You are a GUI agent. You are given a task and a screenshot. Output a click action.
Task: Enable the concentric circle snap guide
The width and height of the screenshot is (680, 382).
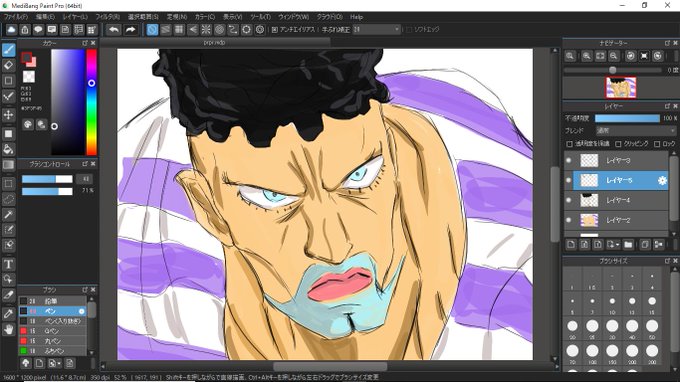click(x=219, y=29)
